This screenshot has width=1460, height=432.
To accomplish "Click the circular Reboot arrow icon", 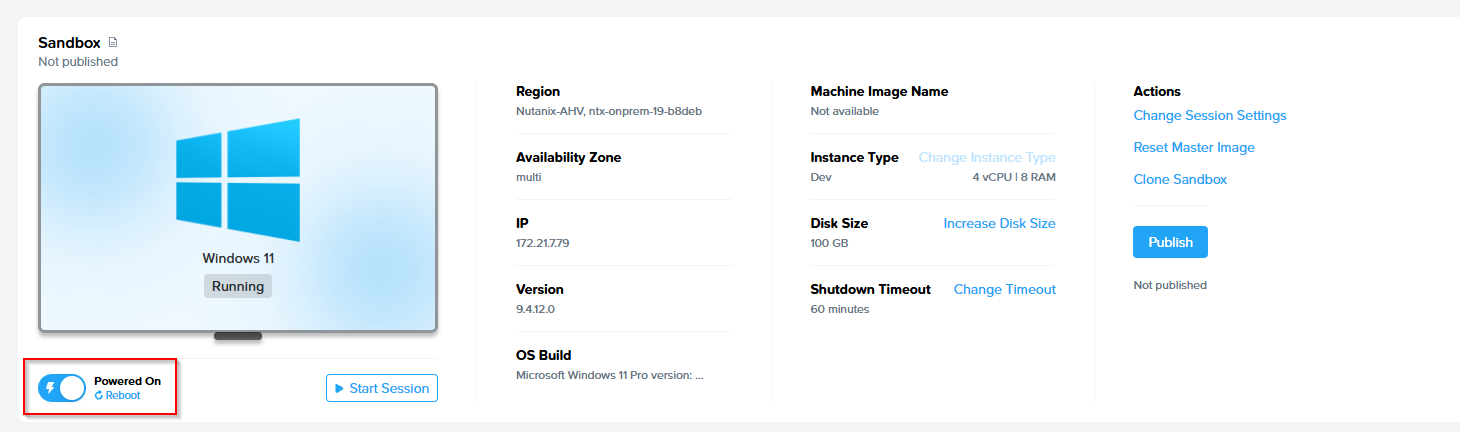I will [99, 396].
